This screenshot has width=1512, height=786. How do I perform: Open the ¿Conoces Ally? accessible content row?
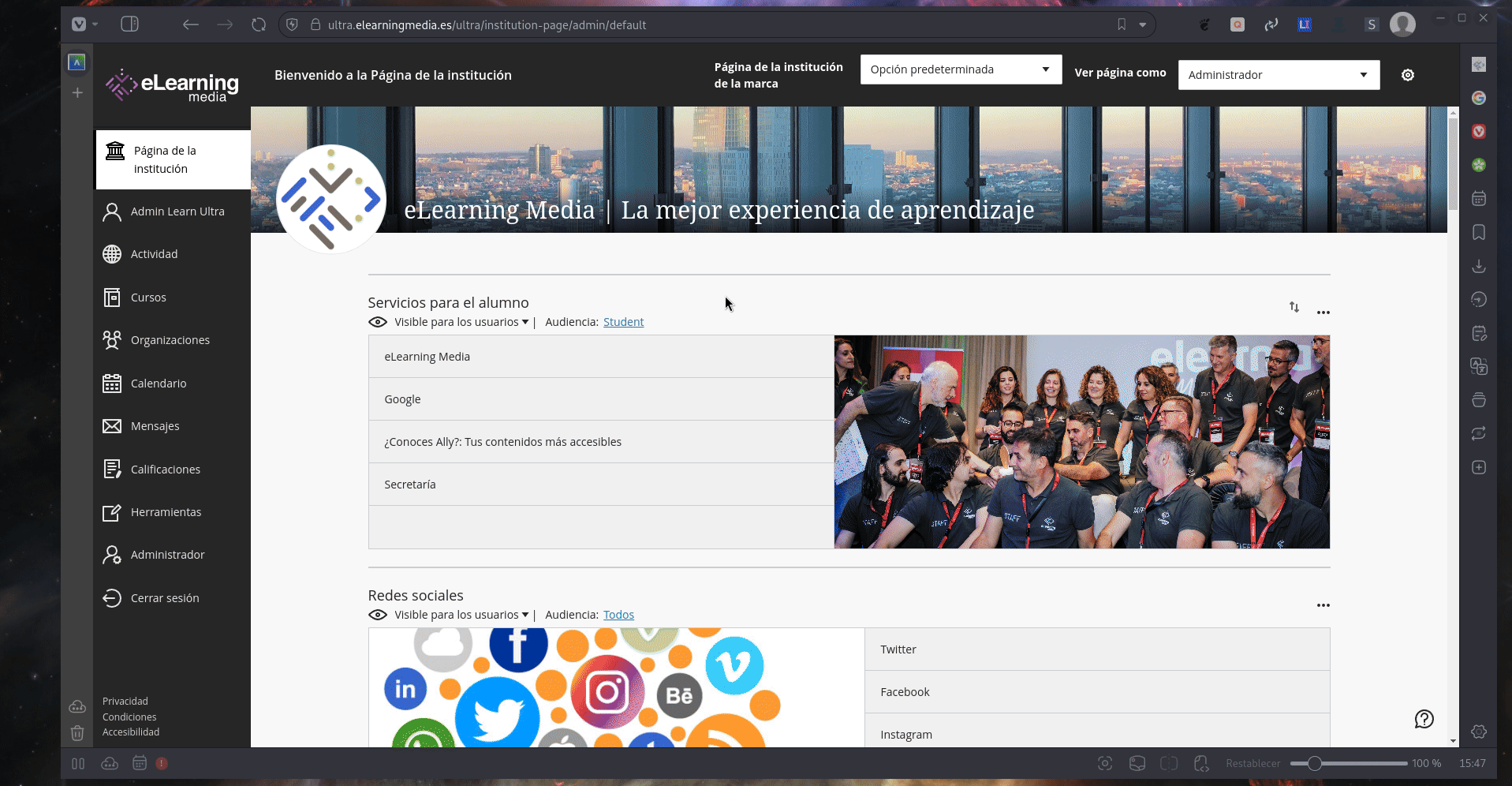point(601,442)
